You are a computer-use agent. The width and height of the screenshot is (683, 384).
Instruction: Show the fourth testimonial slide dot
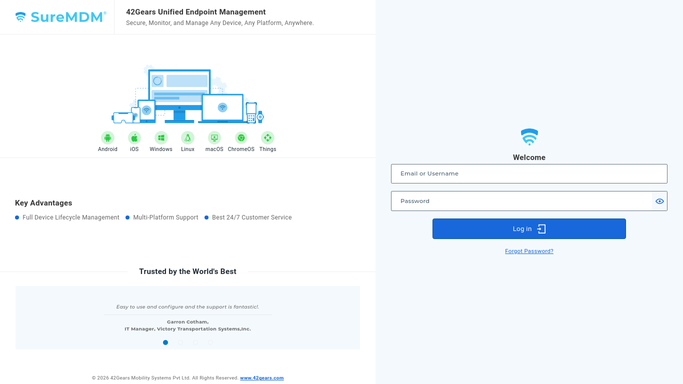[210, 343]
